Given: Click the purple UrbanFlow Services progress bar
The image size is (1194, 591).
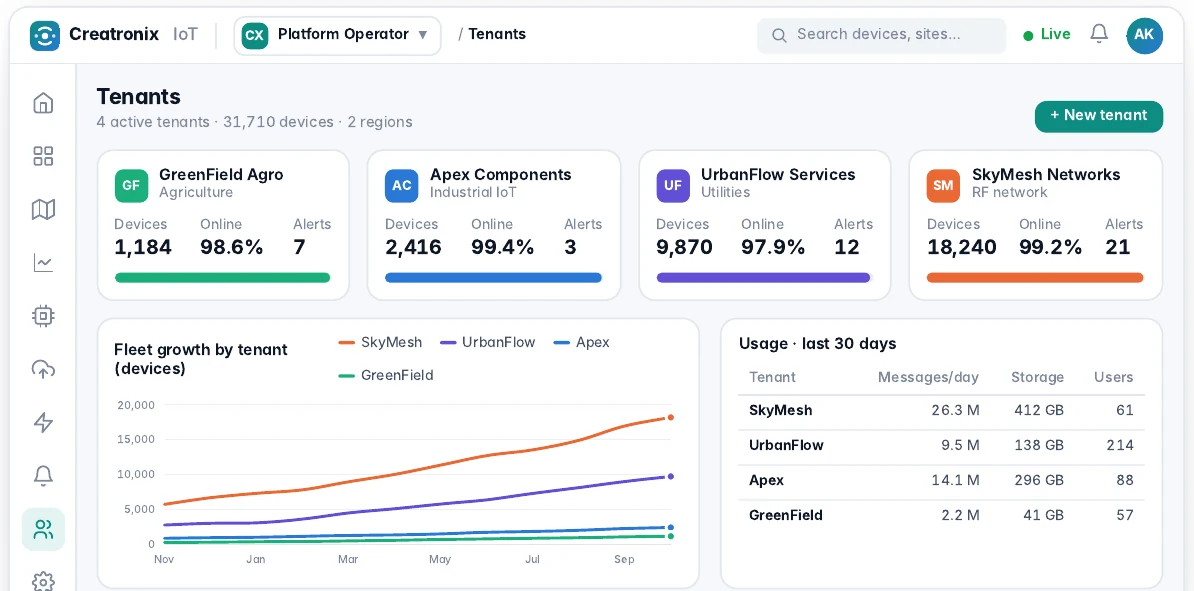Looking at the screenshot, I should (x=763, y=278).
